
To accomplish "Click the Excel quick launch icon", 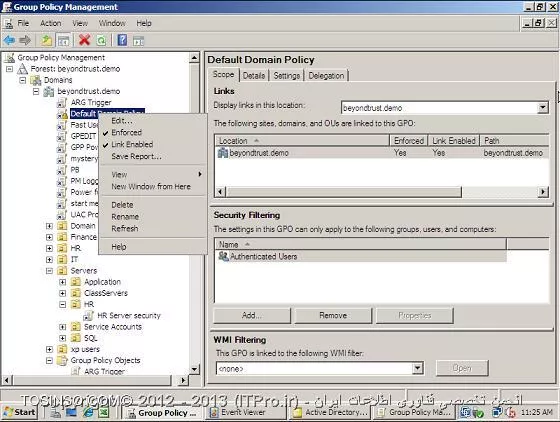I will click(103, 412).
